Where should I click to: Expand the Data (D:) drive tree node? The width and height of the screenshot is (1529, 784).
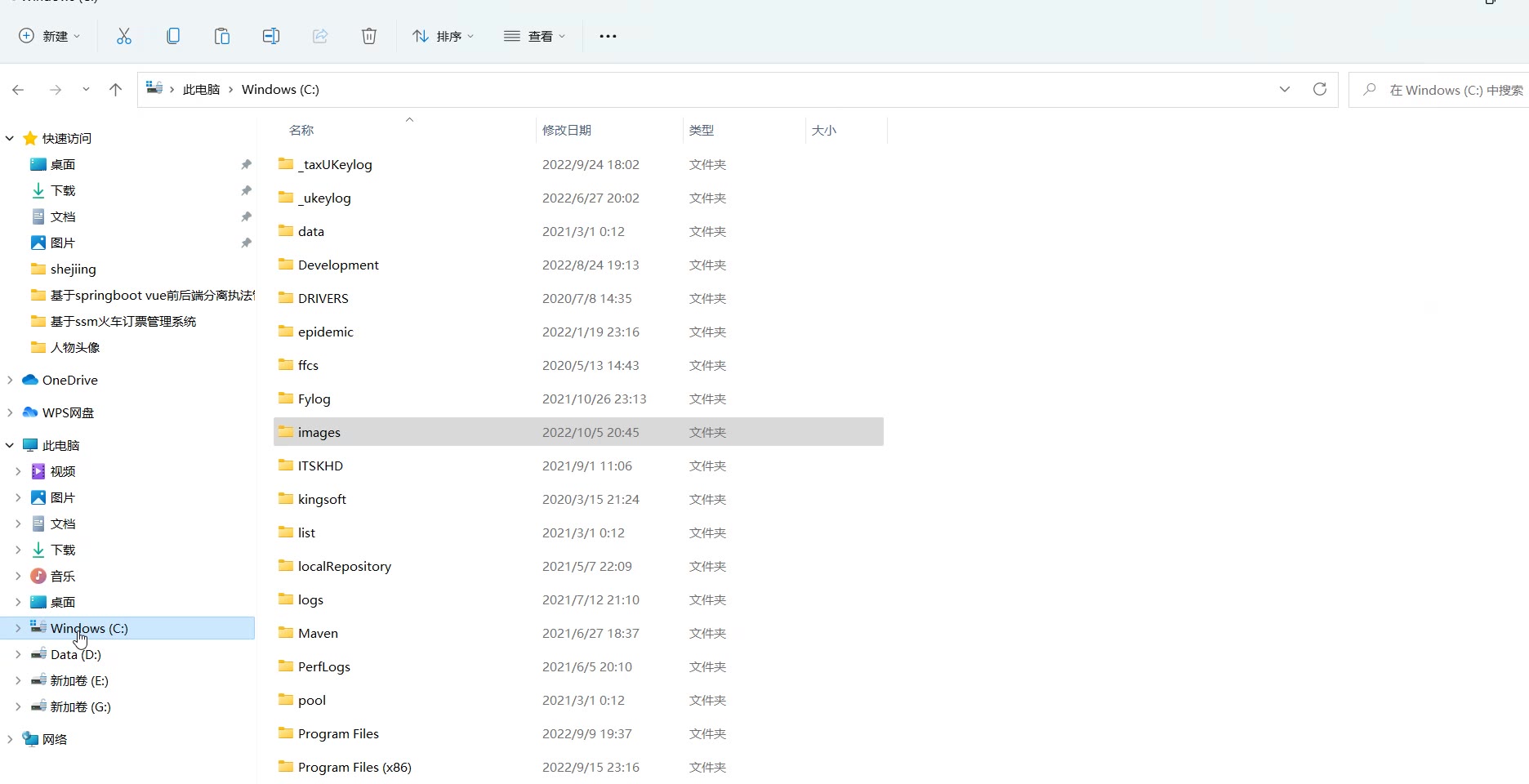[x=18, y=654]
